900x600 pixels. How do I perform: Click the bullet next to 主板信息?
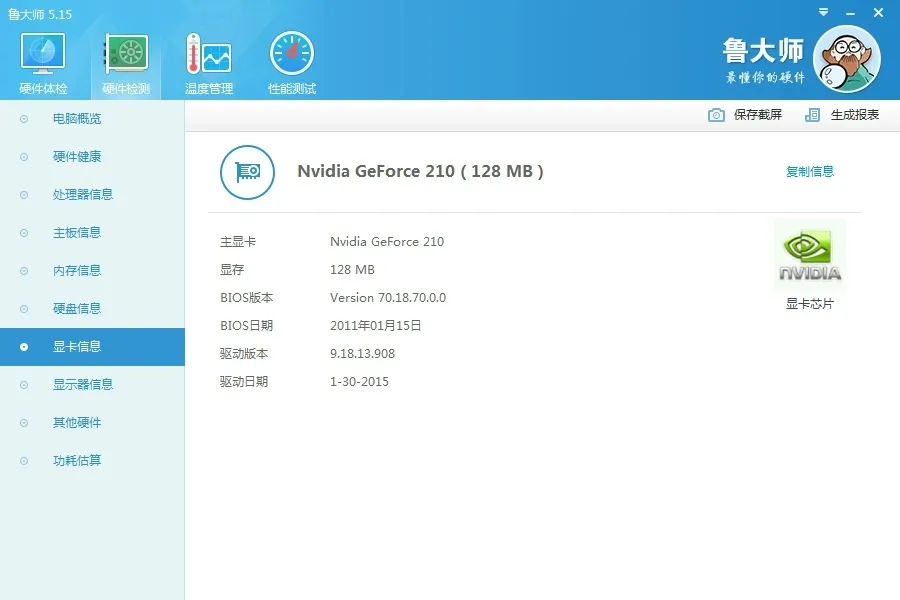pos(24,233)
